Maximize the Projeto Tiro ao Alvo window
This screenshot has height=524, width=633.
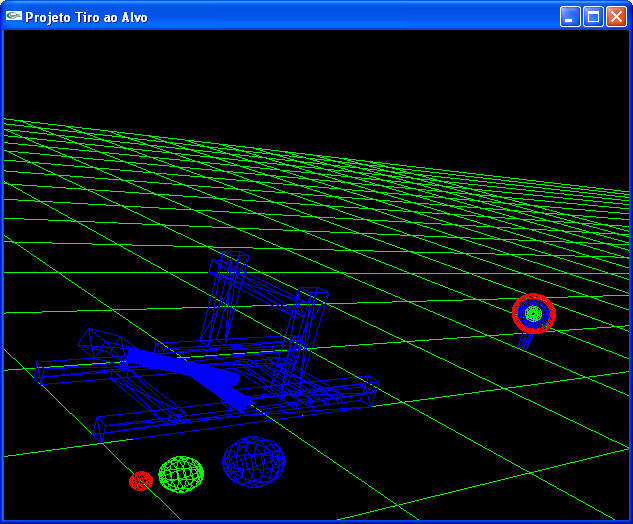[x=593, y=17]
